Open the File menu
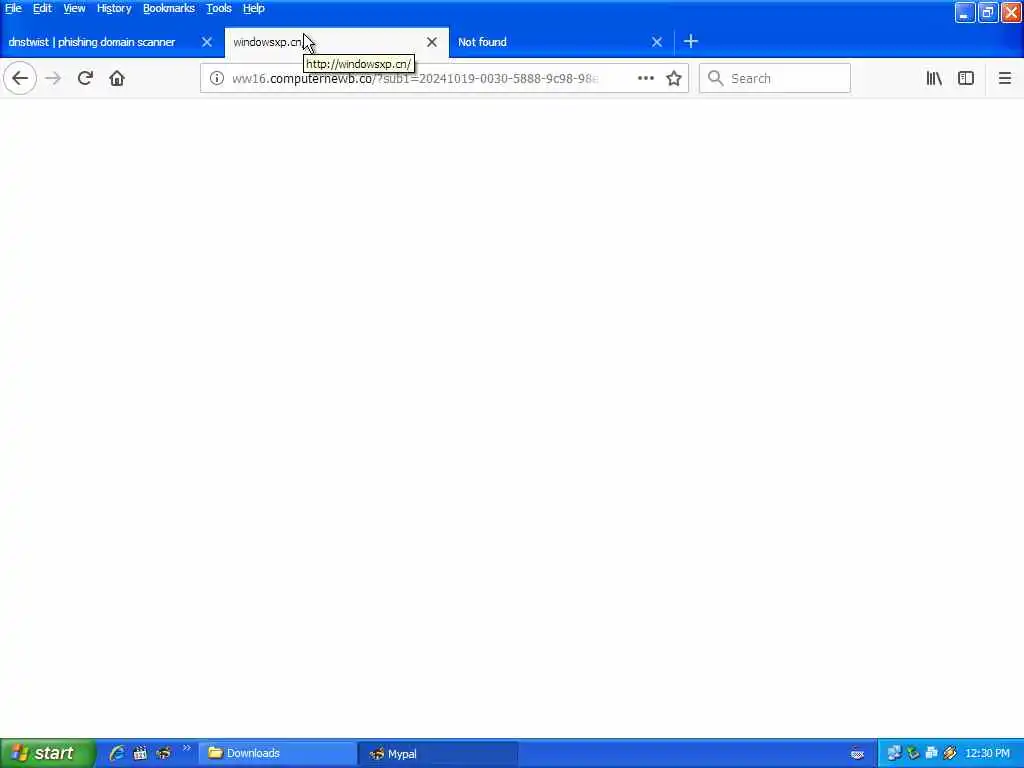Image resolution: width=1024 pixels, height=768 pixels. click(x=13, y=8)
